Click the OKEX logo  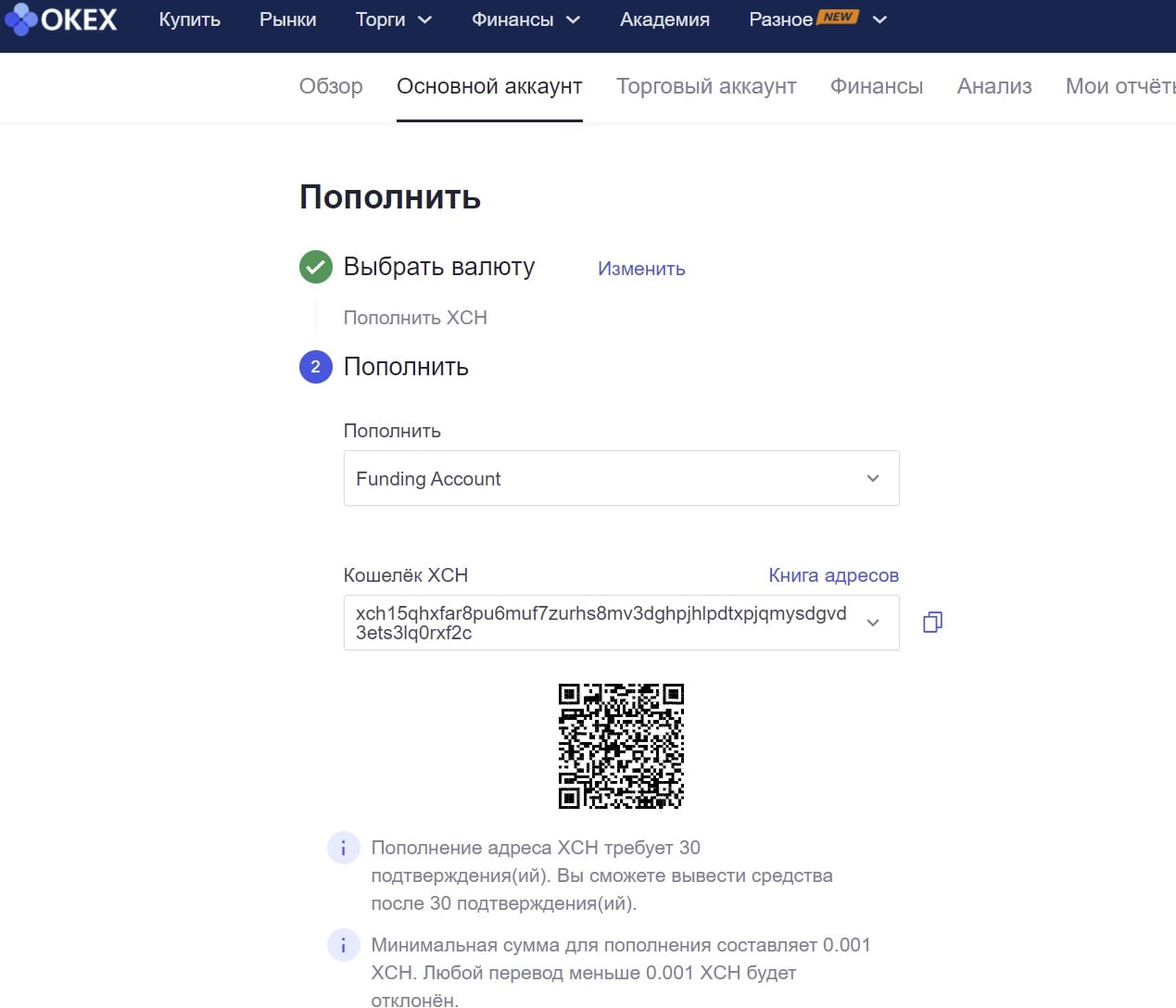coord(60,19)
